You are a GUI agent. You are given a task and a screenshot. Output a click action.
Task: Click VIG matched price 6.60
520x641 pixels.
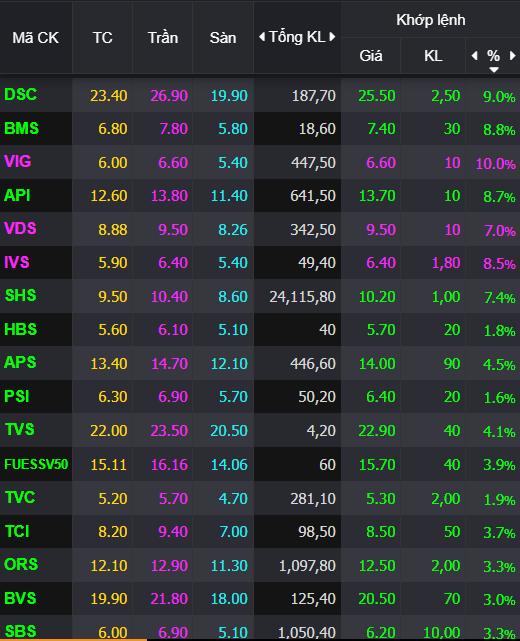tap(381, 163)
